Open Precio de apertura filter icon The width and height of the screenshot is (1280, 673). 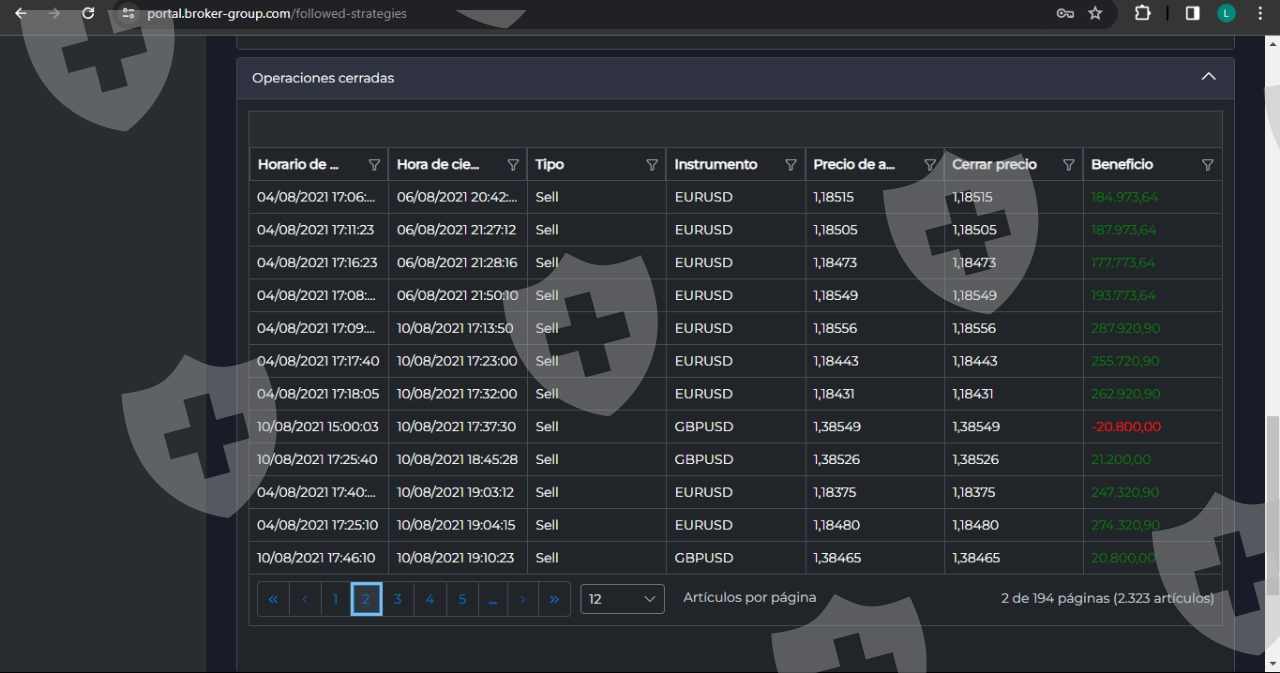[x=930, y=165]
